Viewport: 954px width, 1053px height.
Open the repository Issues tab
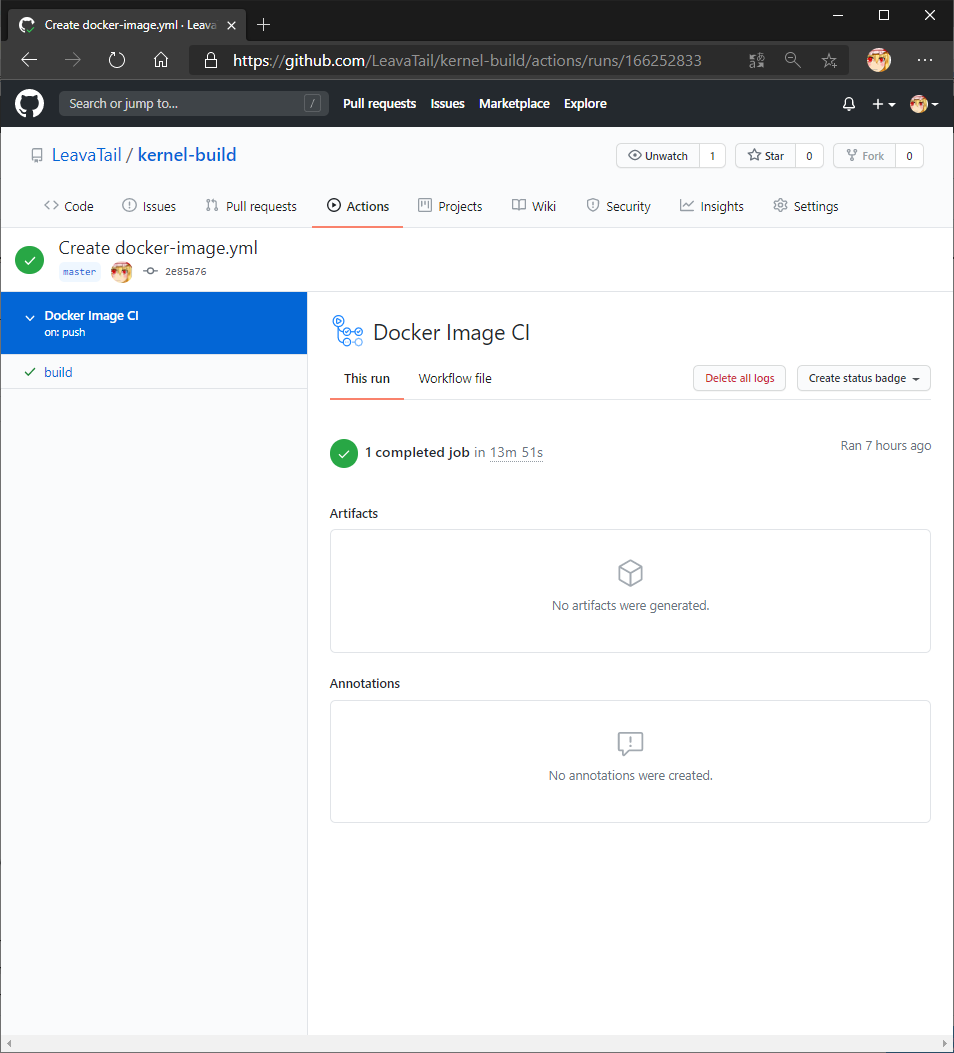click(x=149, y=206)
